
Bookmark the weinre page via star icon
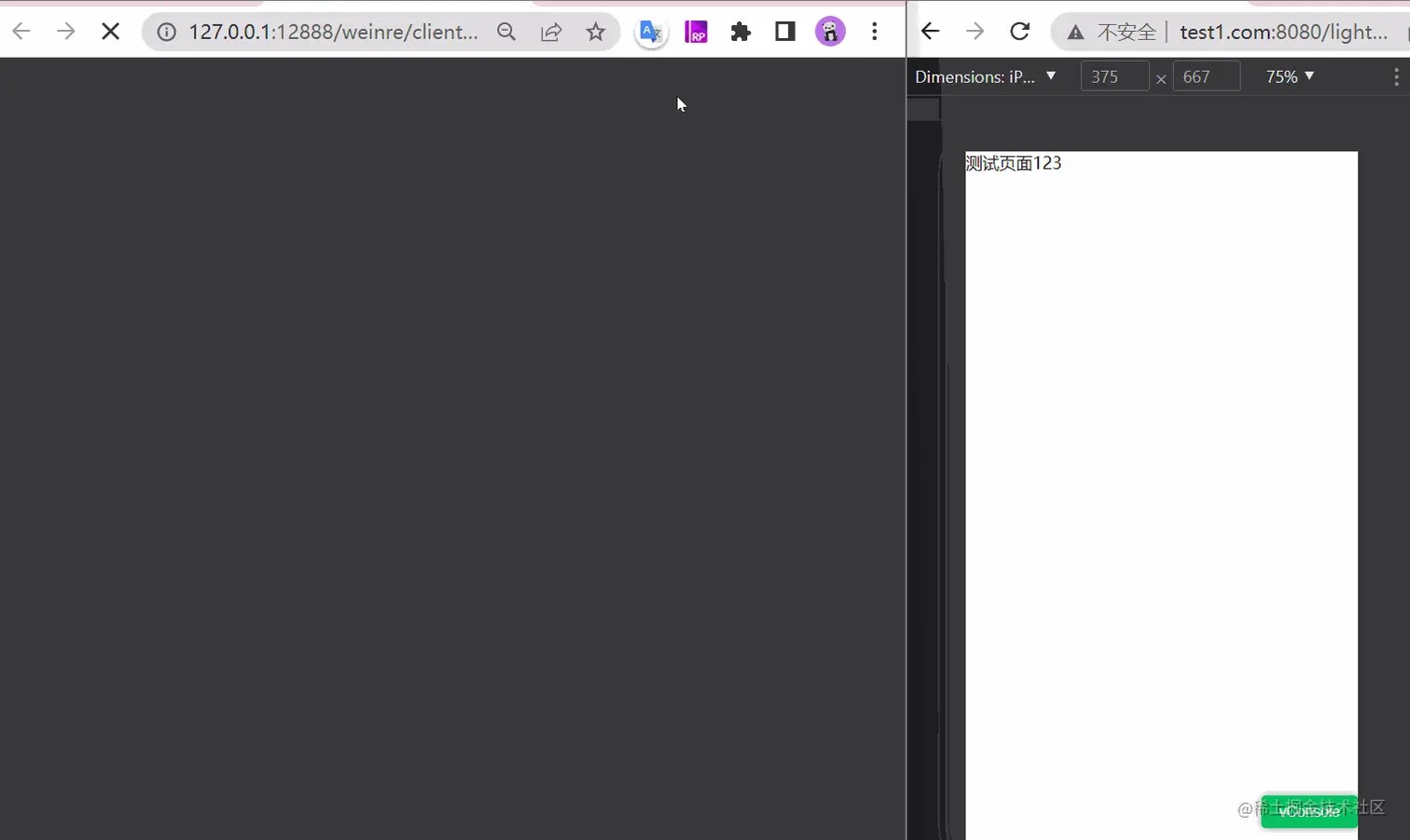[x=596, y=31]
